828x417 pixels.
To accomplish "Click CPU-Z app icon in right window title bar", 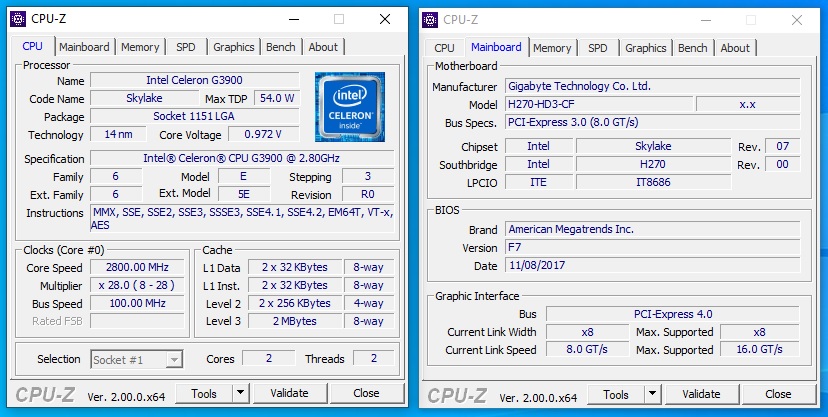I will (430, 19).
